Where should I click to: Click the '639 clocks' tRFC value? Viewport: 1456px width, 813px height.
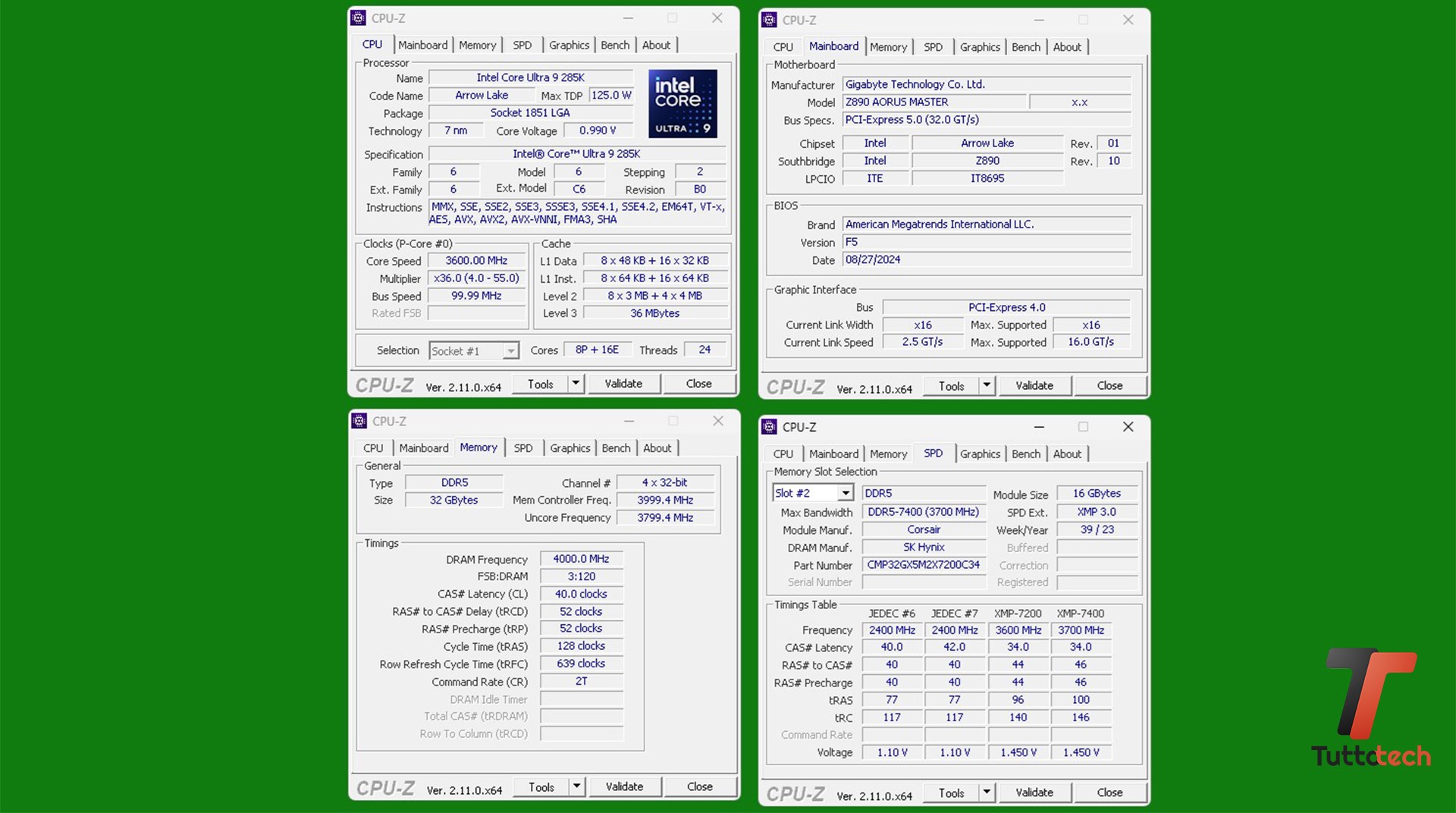pos(581,664)
